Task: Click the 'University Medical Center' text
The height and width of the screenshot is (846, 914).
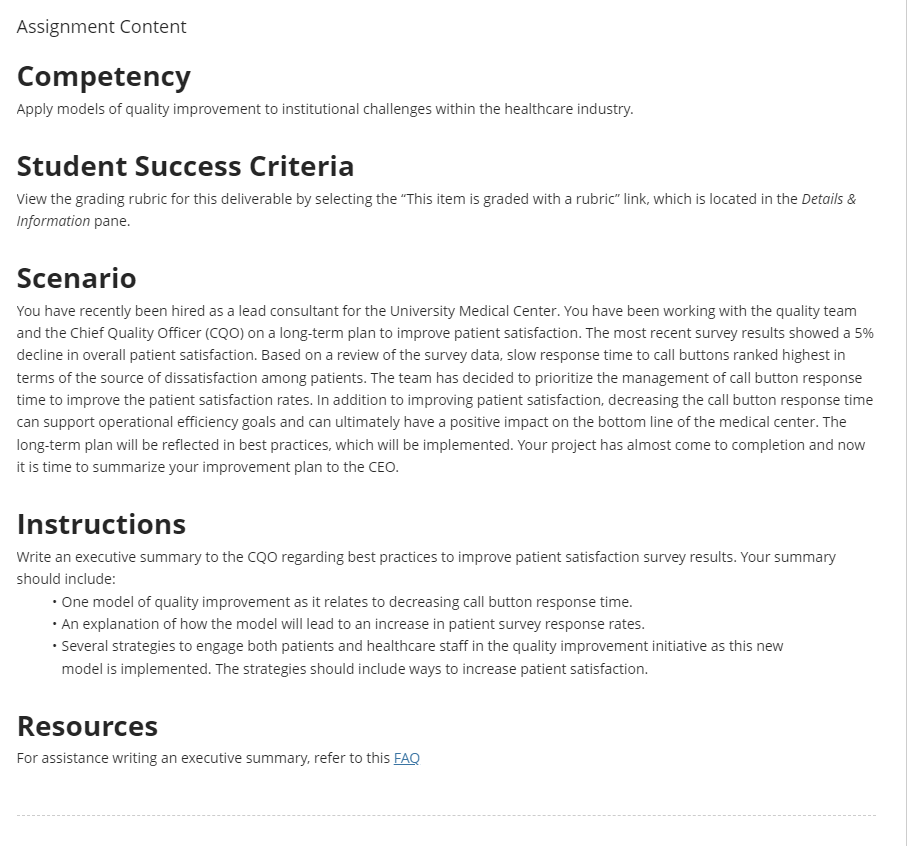Action: (x=474, y=311)
